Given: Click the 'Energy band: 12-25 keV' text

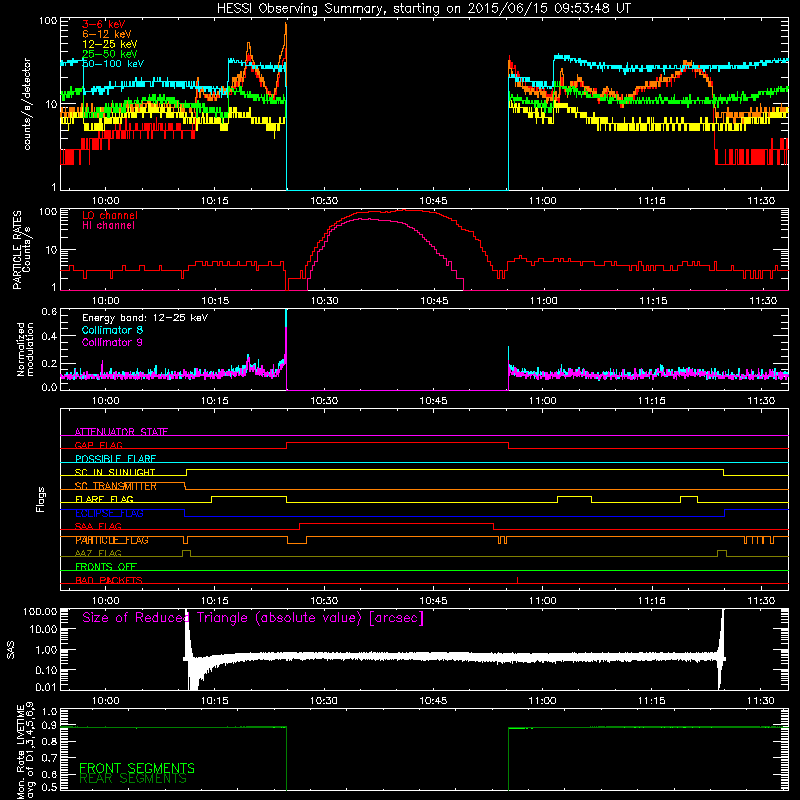Looking at the screenshot, I should (x=145, y=318).
